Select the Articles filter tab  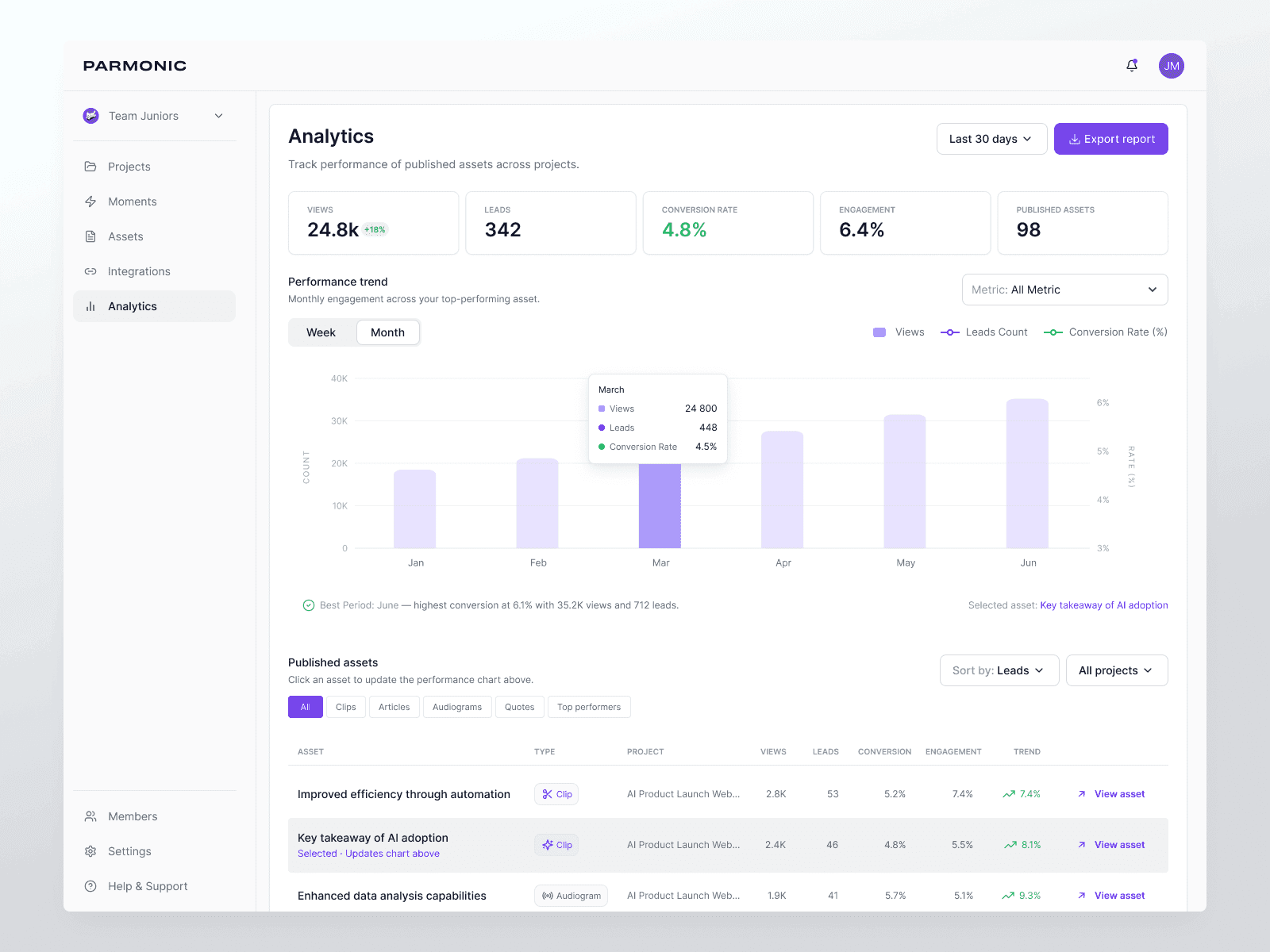394,707
